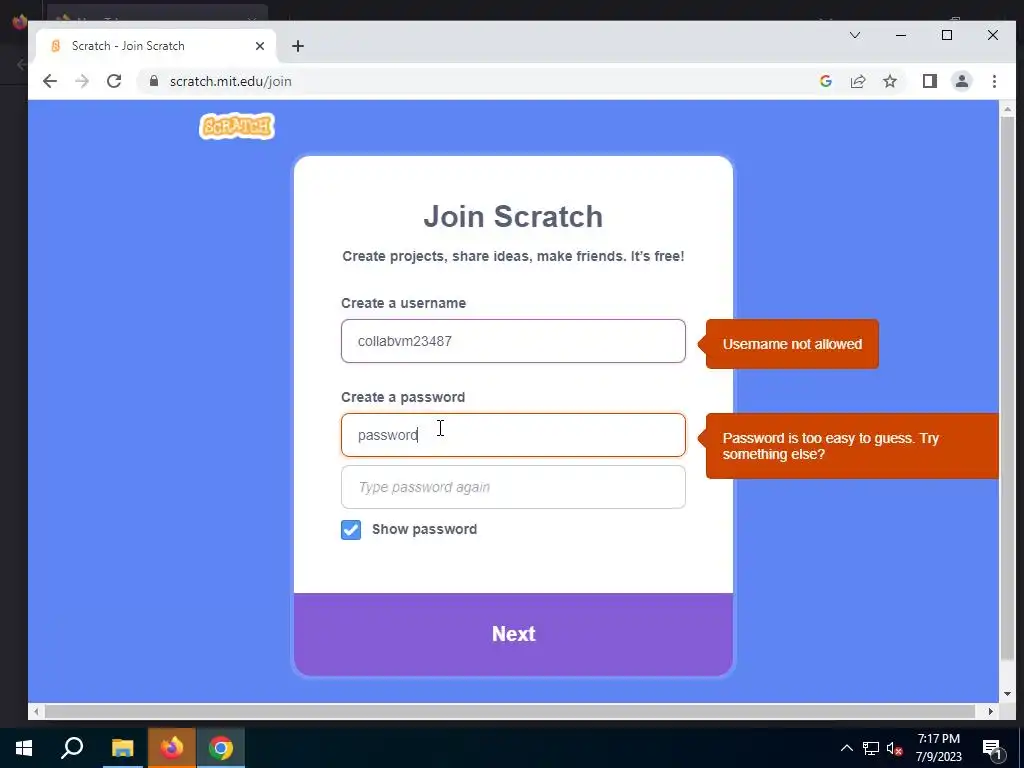The image size is (1024, 768).
Task: Open the Windows Start menu
Action: pyautogui.click(x=24, y=748)
